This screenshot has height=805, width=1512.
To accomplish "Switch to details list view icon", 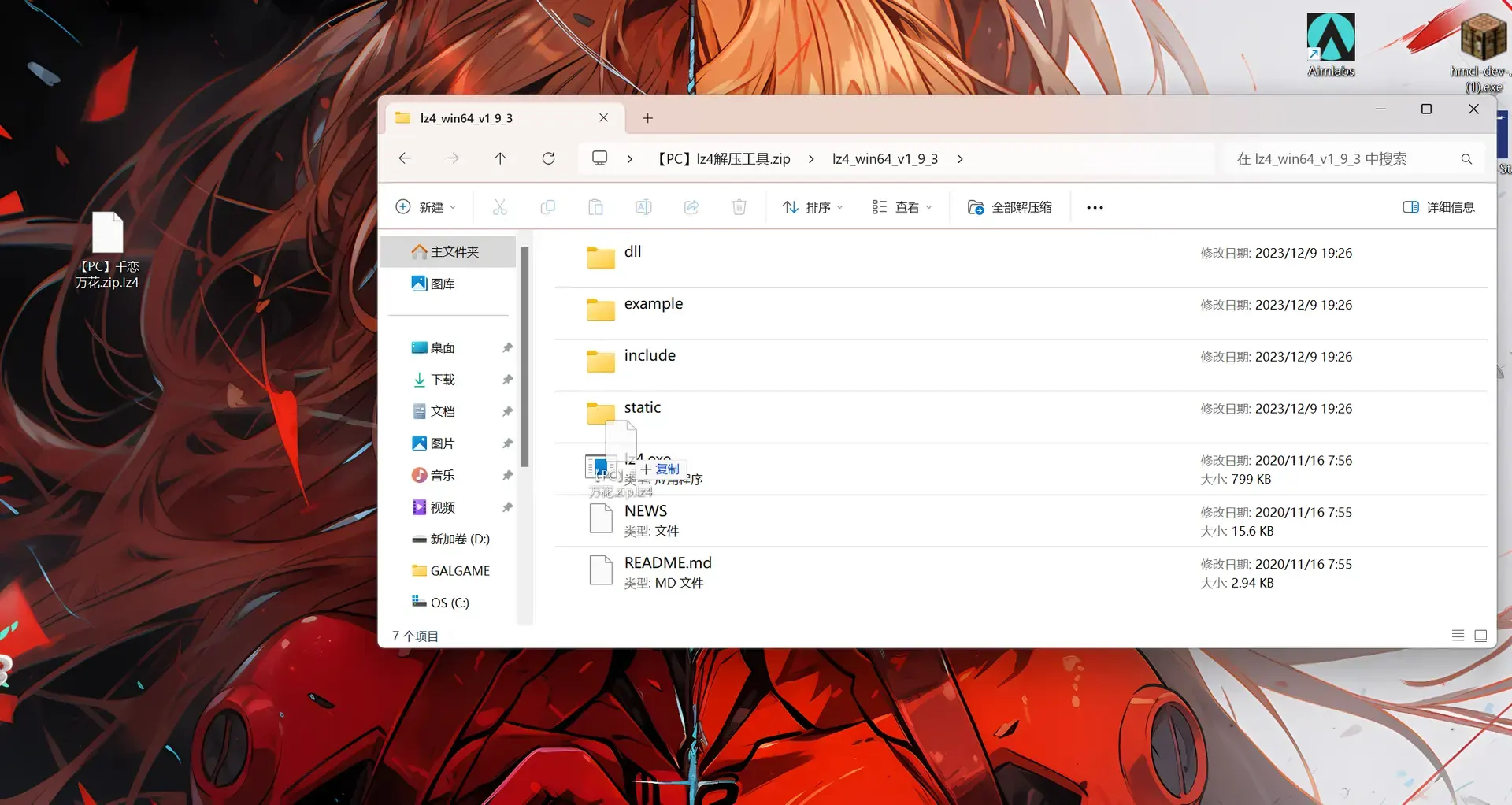I will click(1458, 636).
